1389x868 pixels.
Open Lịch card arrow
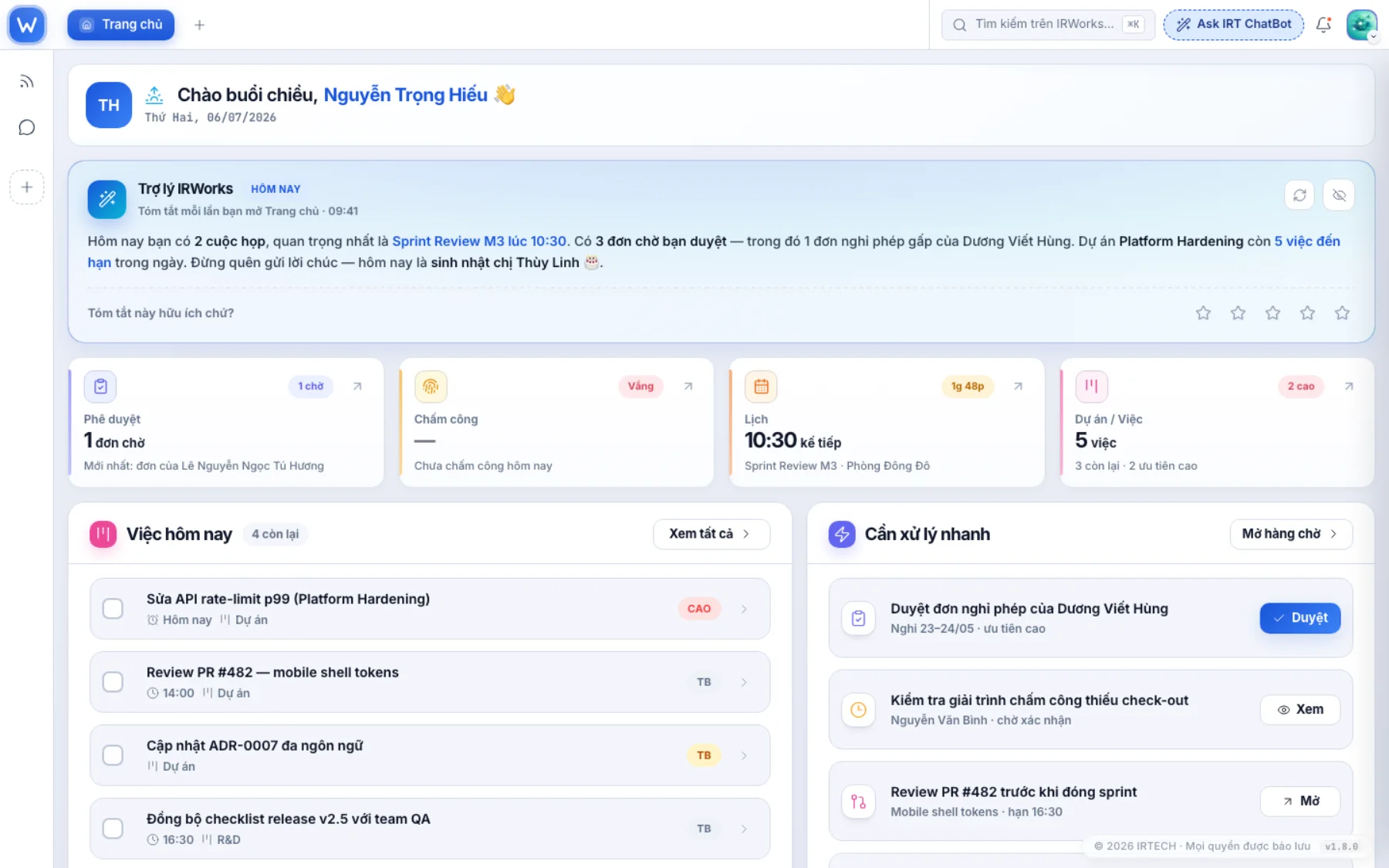(x=1018, y=386)
